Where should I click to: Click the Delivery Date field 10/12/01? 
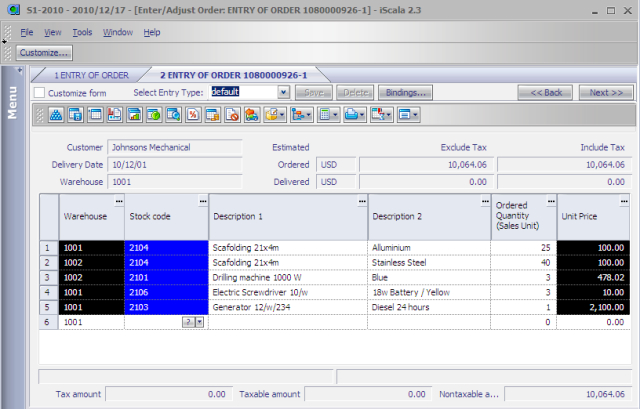point(175,164)
